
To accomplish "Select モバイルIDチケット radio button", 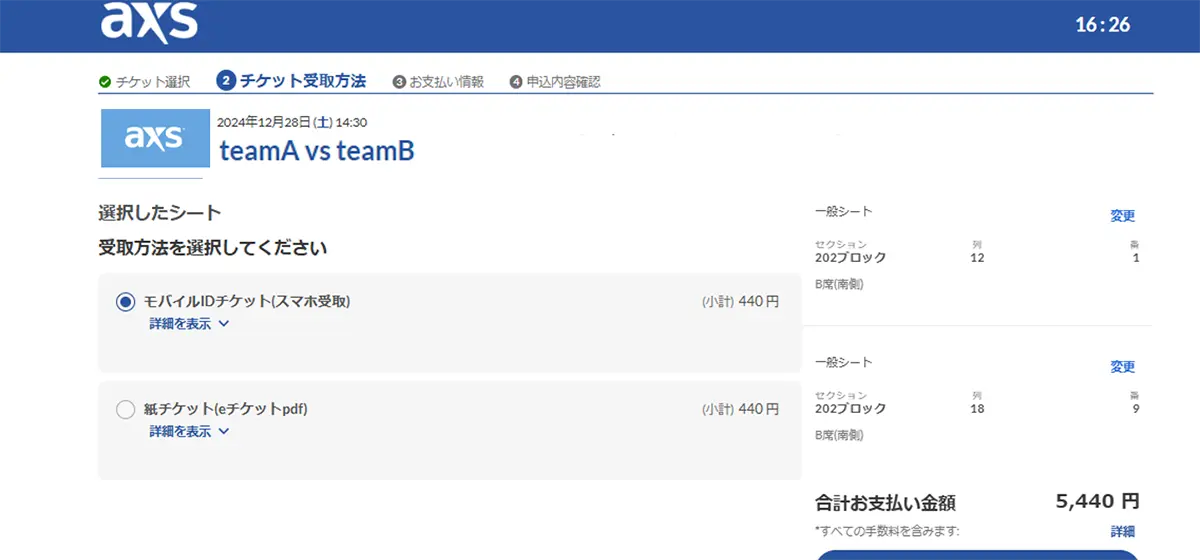I will [125, 301].
